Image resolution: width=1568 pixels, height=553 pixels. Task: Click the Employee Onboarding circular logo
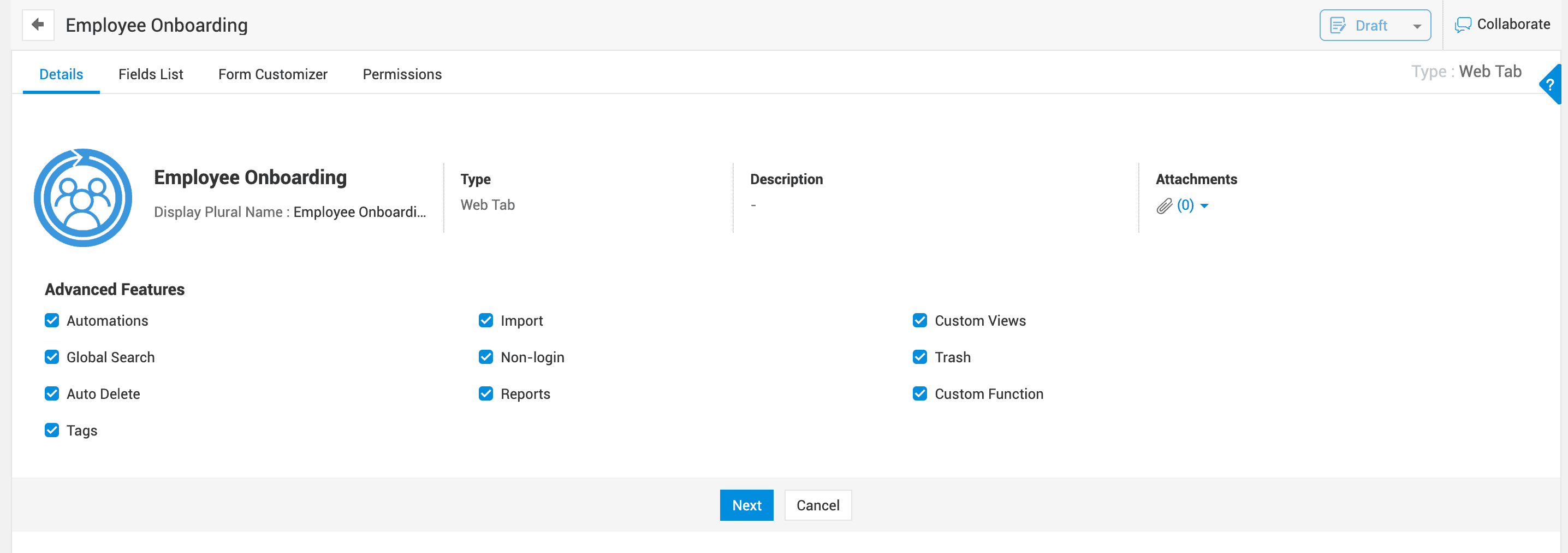click(x=83, y=198)
